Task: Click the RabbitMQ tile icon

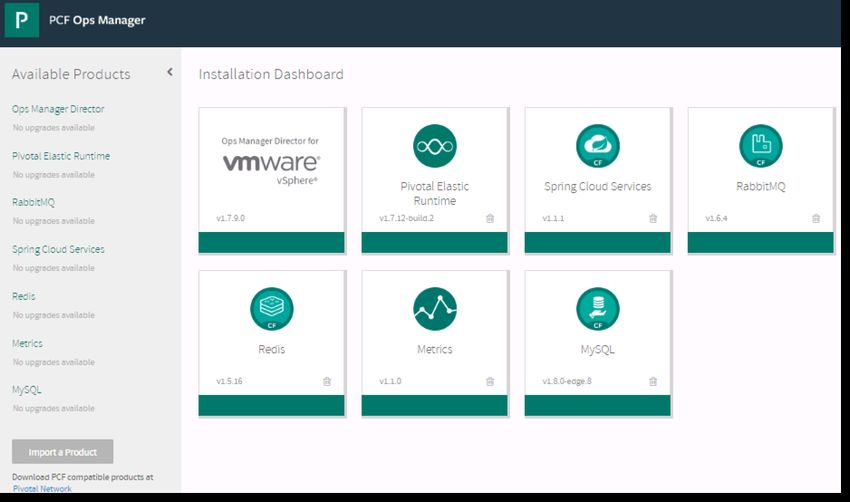Action: tap(760, 146)
